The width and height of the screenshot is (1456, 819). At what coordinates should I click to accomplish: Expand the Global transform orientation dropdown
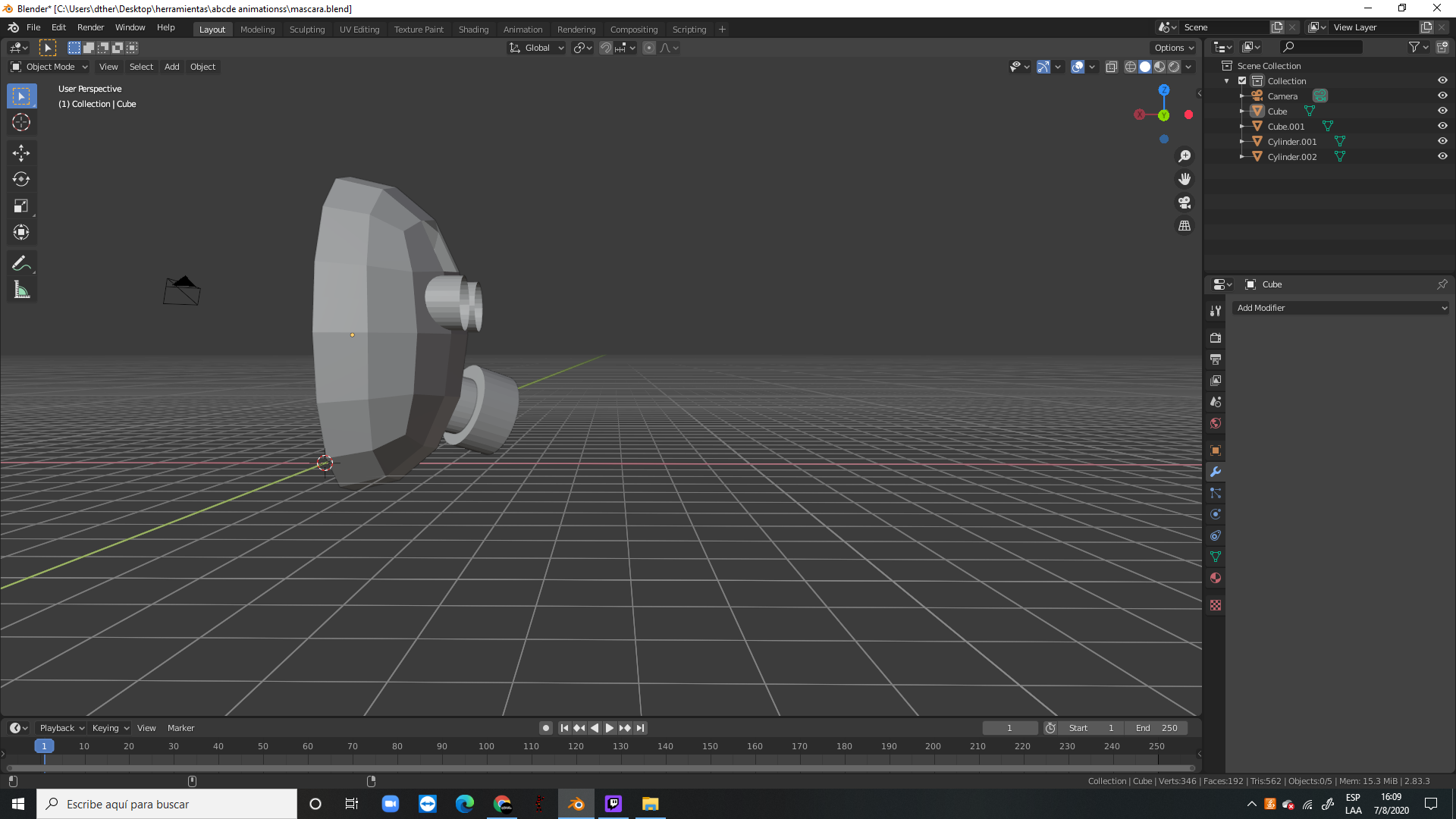(x=537, y=48)
